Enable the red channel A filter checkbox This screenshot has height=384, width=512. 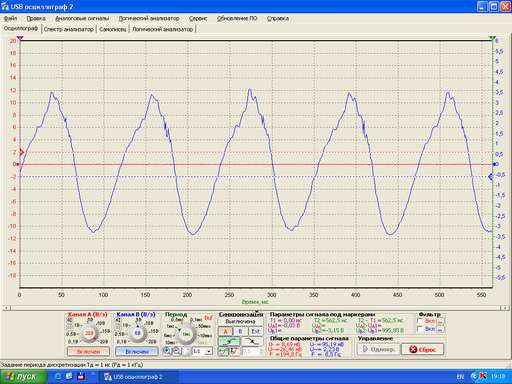[420, 321]
